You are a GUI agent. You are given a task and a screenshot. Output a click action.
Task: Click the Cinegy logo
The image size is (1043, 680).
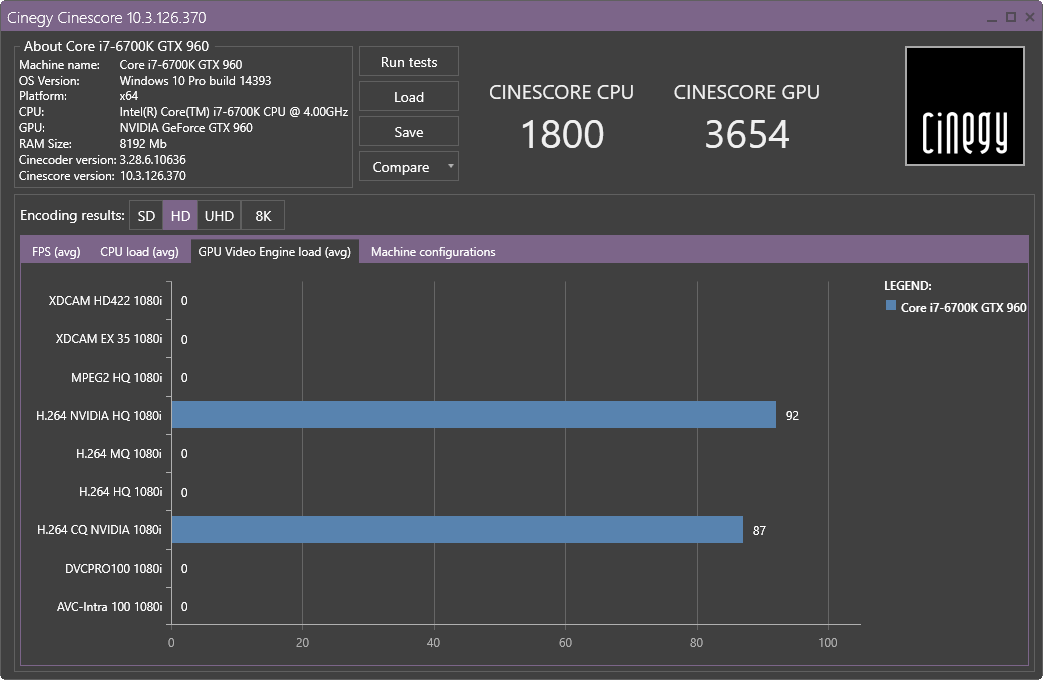pos(965,106)
